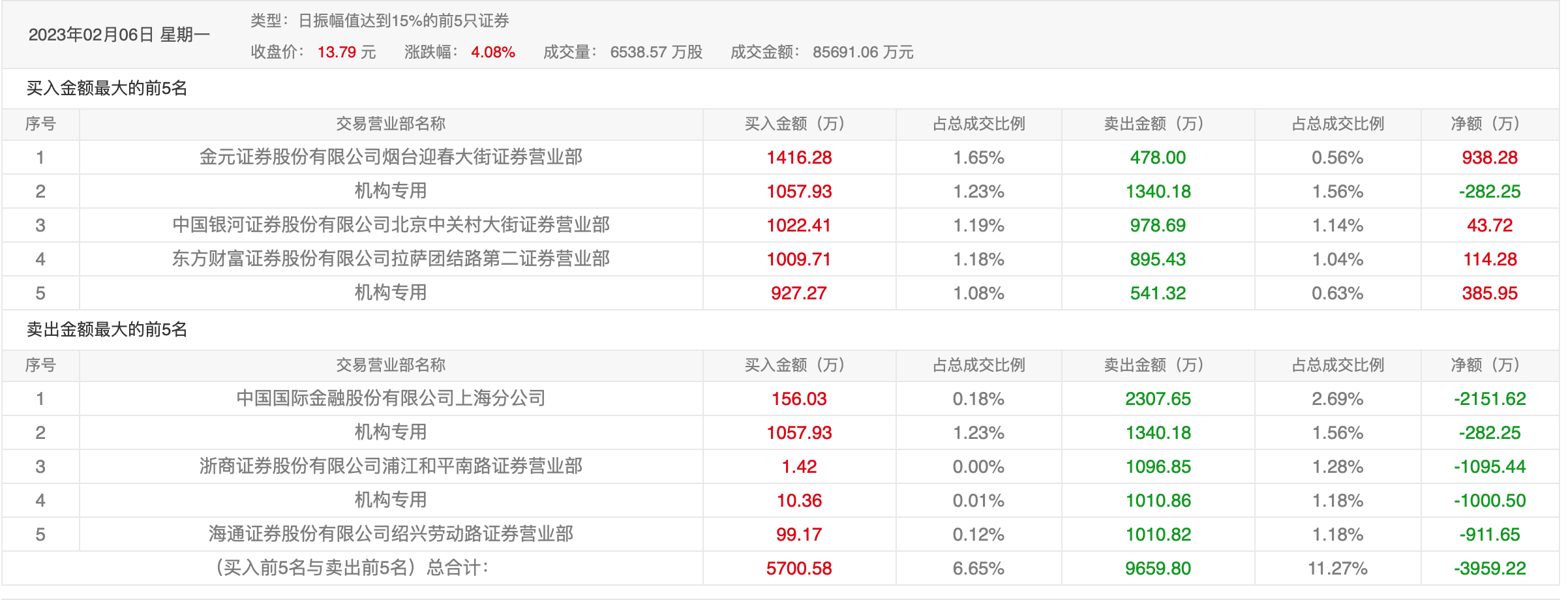Click the ratio 0.01%
This screenshot has height=600, width=1568.
978,500
